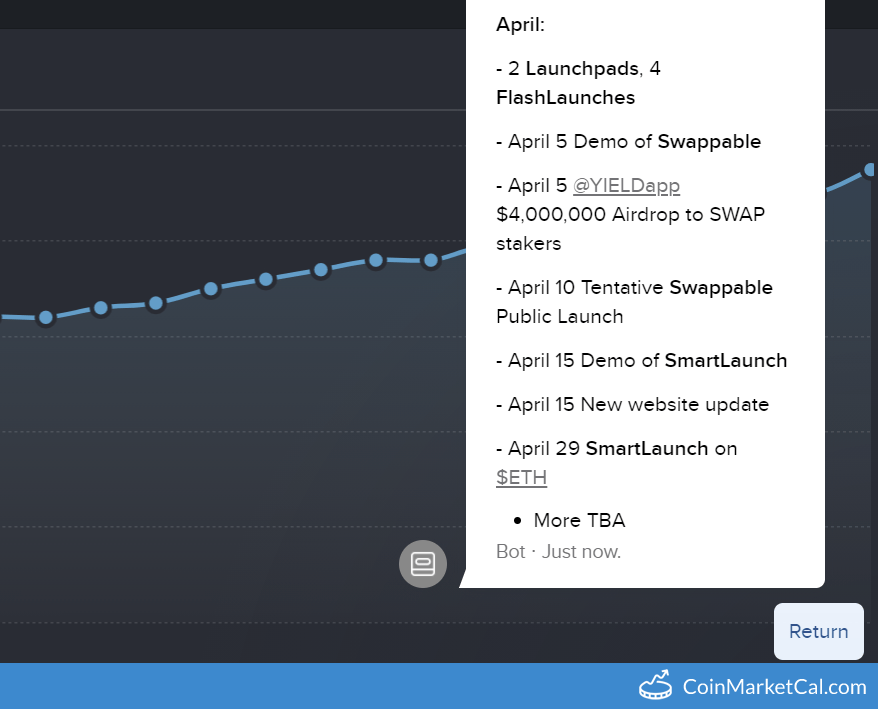This screenshot has height=709, width=878.
Task: Click the CoinMarketCal.com footer text
Action: click(774, 687)
